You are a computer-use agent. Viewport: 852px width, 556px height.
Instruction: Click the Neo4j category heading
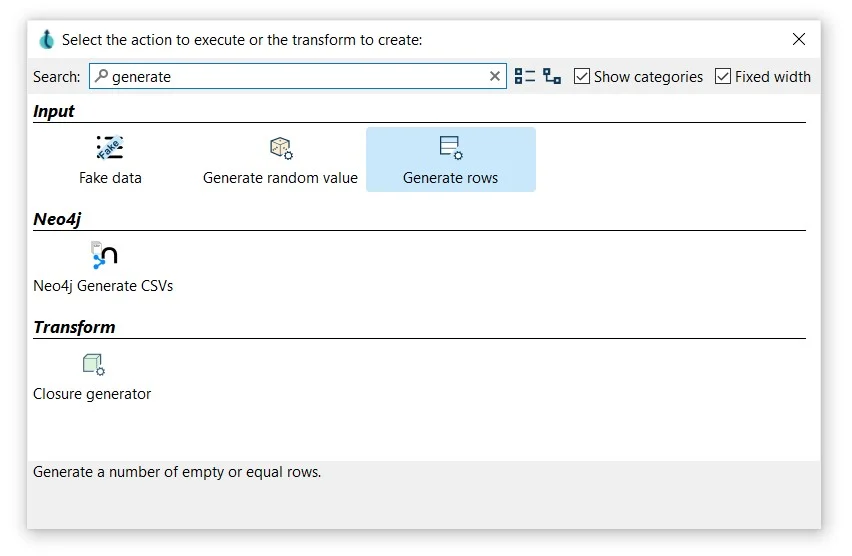57,219
